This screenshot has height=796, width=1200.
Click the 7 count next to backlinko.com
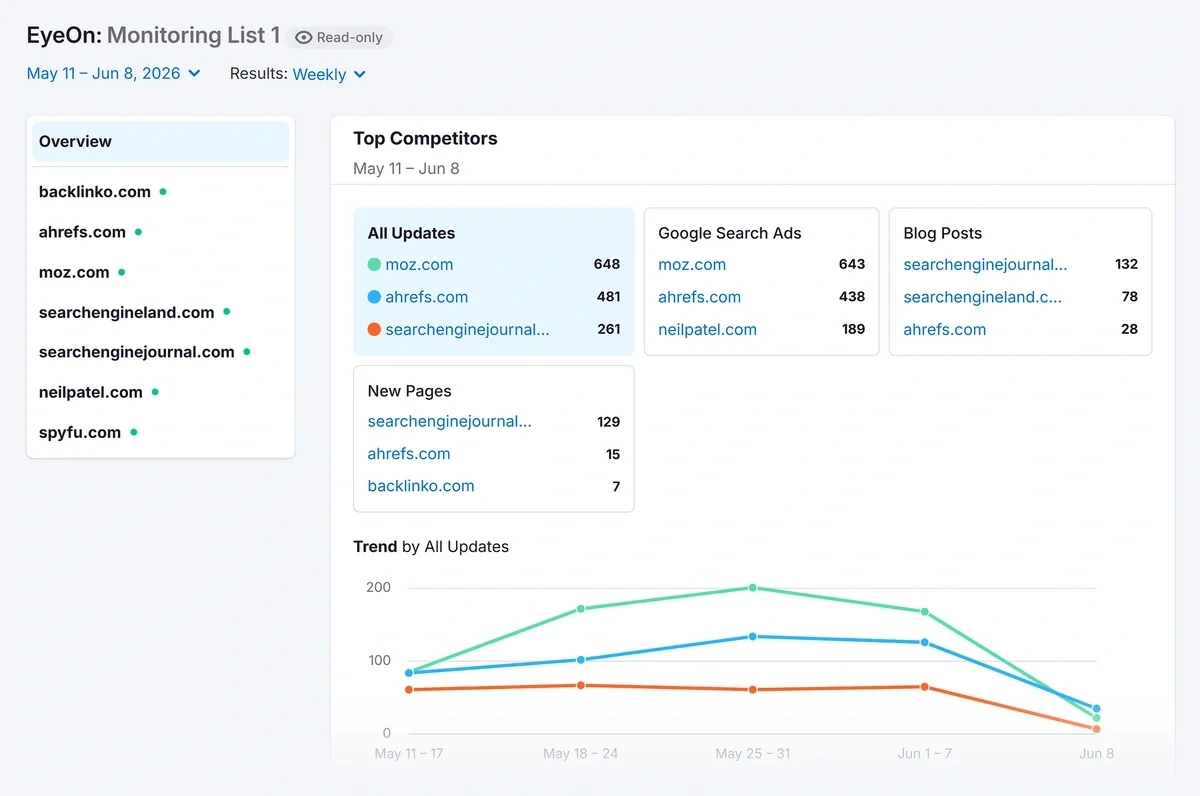[616, 486]
